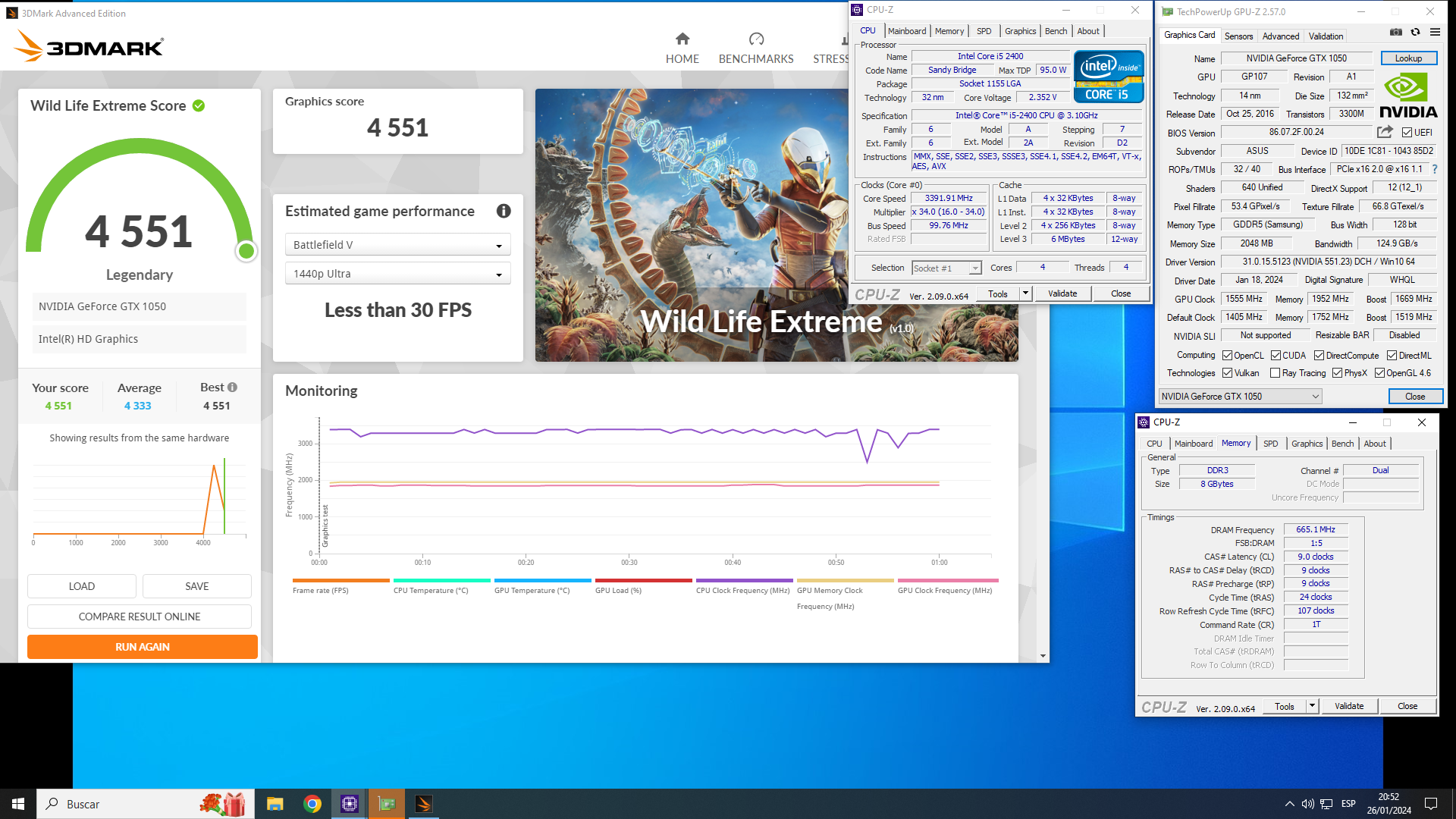1456x819 pixels.
Task: Open network status in system tray
Action: tap(1326, 804)
